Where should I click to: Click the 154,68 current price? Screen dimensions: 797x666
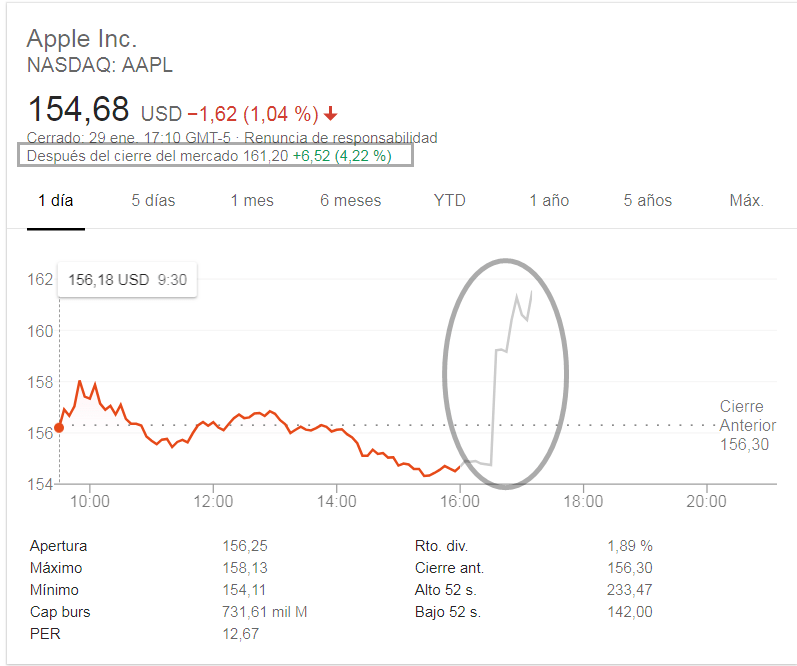click(79, 108)
